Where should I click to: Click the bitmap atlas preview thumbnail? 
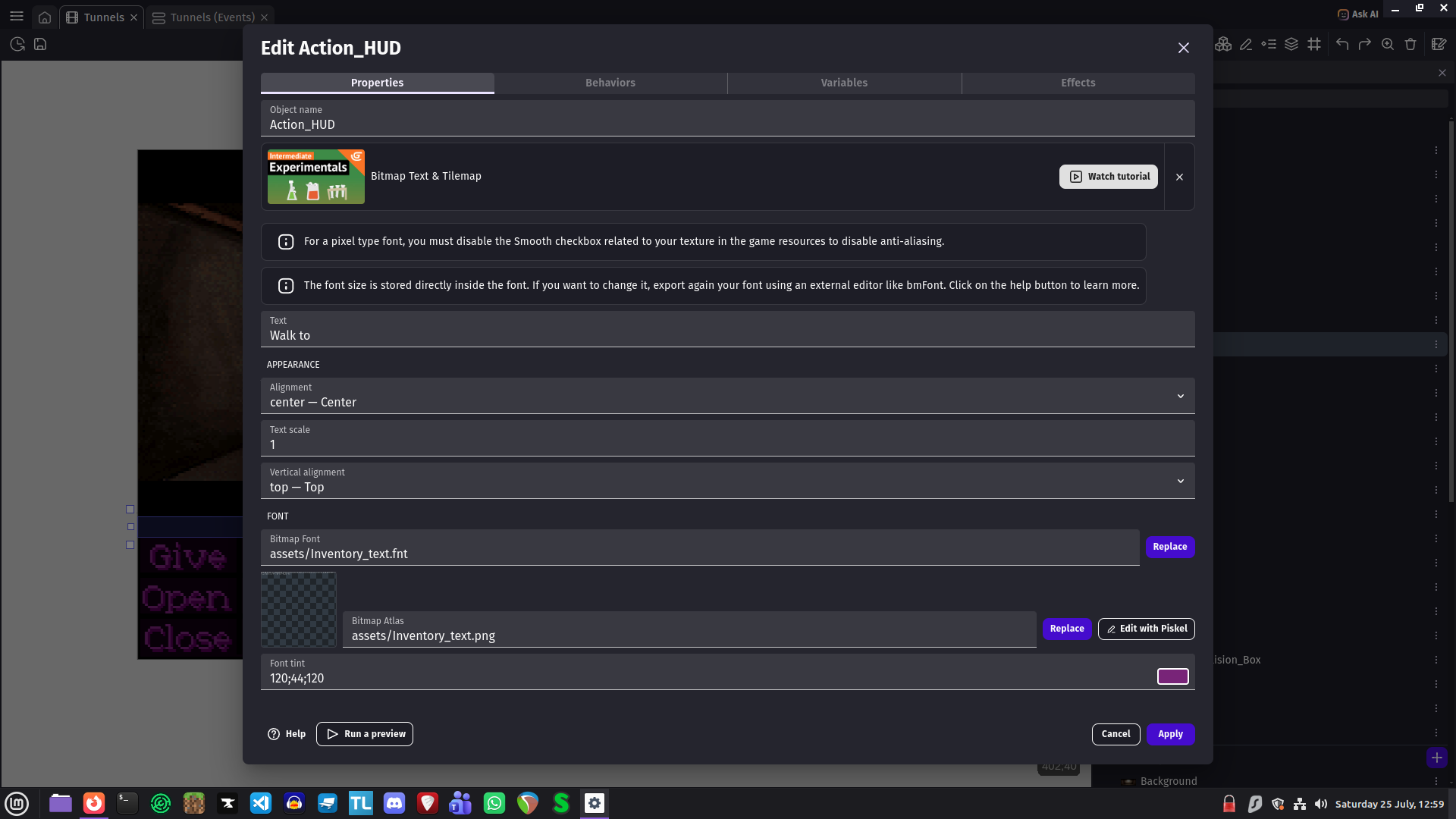tap(298, 610)
